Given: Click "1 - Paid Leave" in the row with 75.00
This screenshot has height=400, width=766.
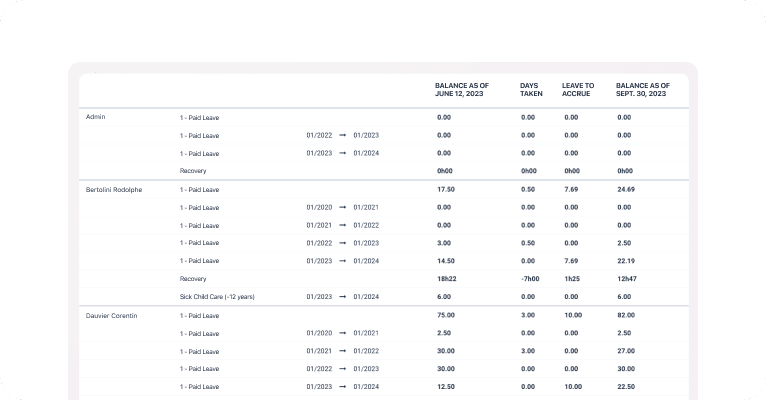Looking at the screenshot, I should pos(199,316).
